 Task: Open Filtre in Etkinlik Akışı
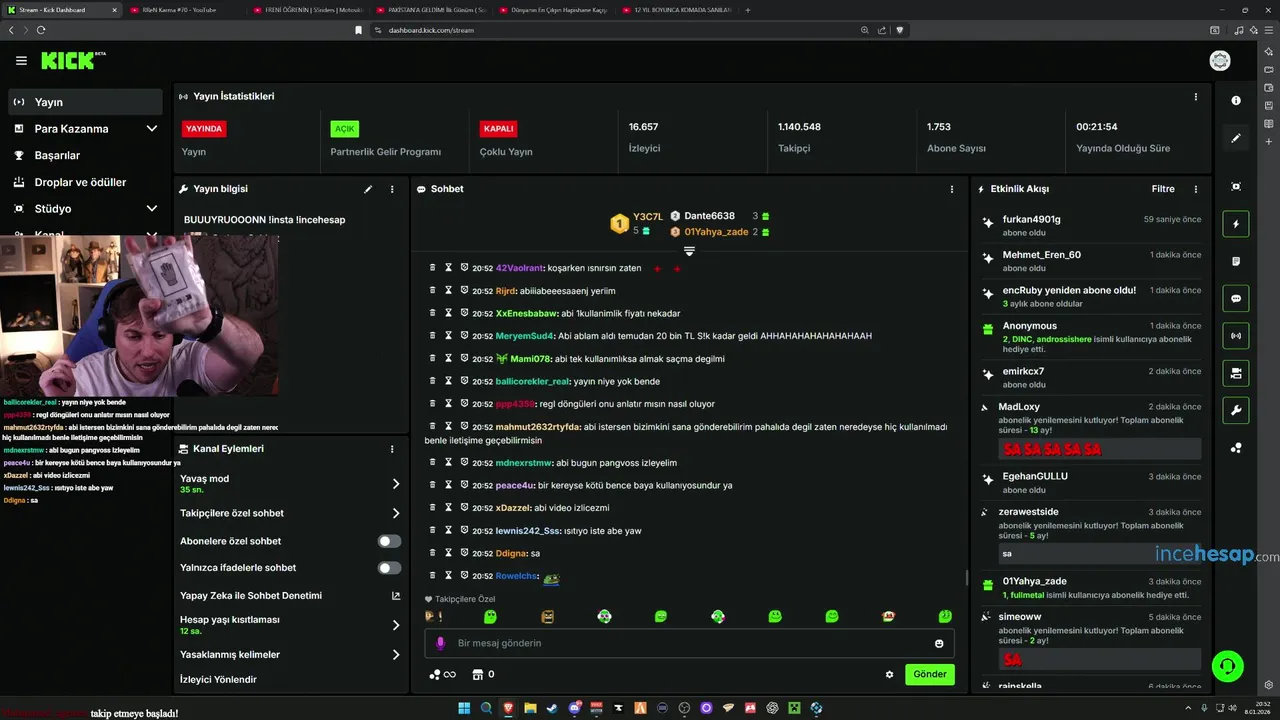coord(1163,189)
